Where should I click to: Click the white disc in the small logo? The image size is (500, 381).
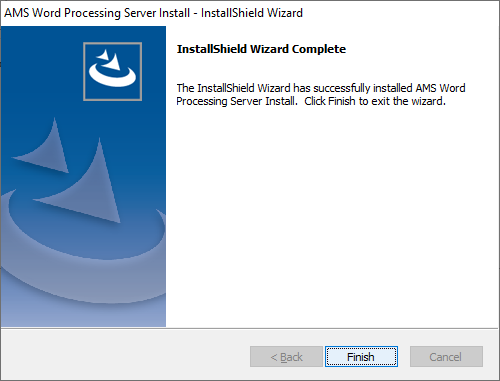(112, 77)
